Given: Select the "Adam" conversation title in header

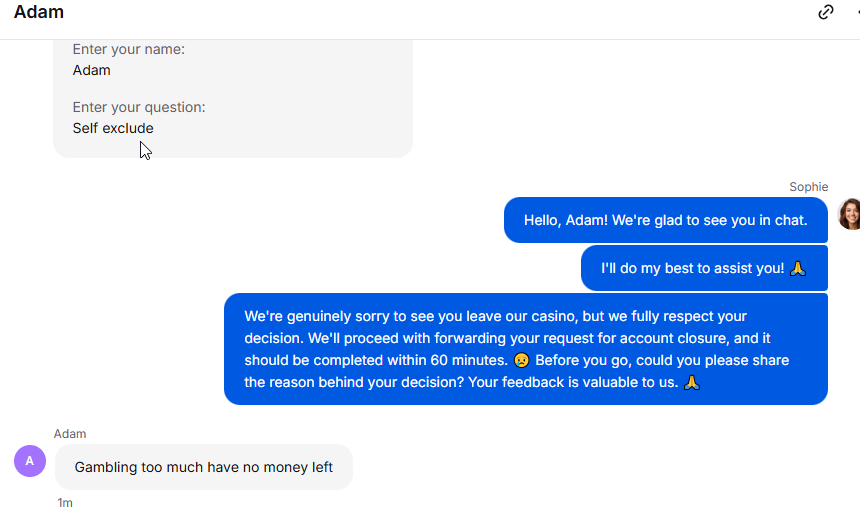Looking at the screenshot, I should [39, 12].
